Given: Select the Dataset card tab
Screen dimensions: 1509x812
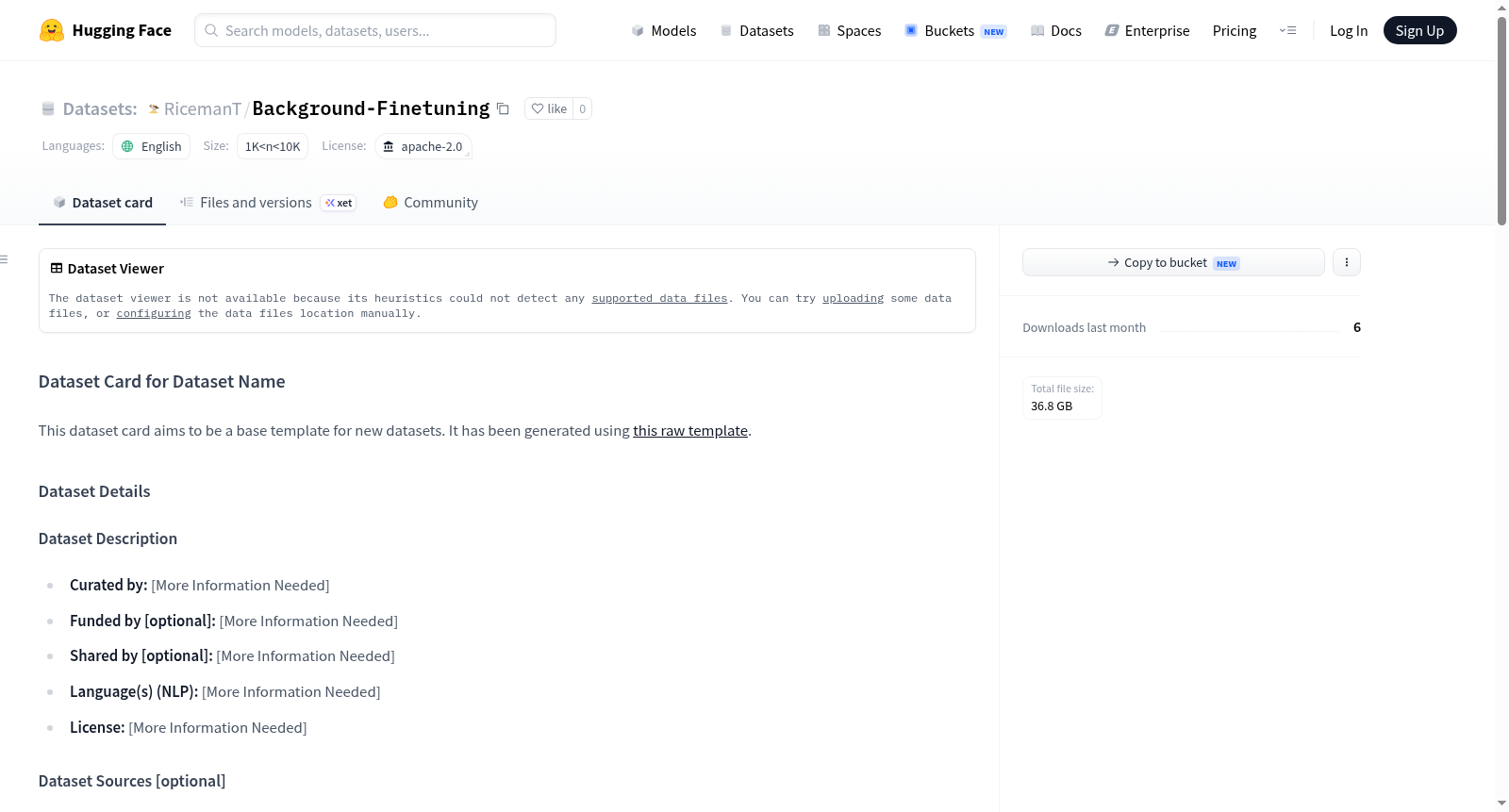Looking at the screenshot, I should point(103,203).
